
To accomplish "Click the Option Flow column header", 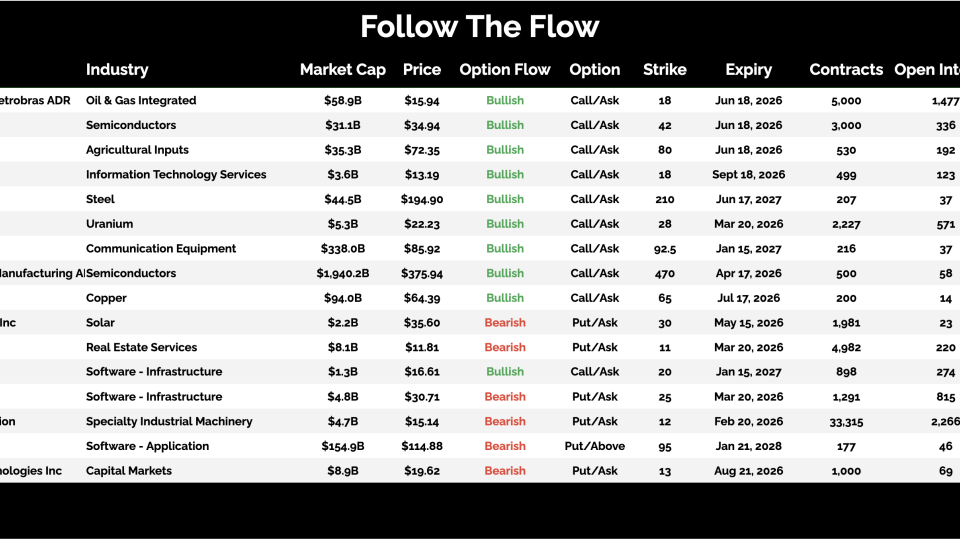I will click(505, 70).
